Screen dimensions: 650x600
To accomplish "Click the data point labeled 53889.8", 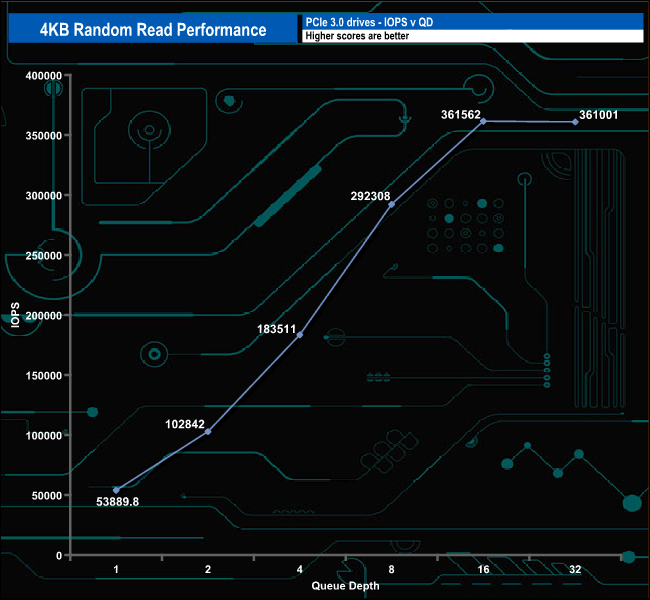I will coord(116,490).
